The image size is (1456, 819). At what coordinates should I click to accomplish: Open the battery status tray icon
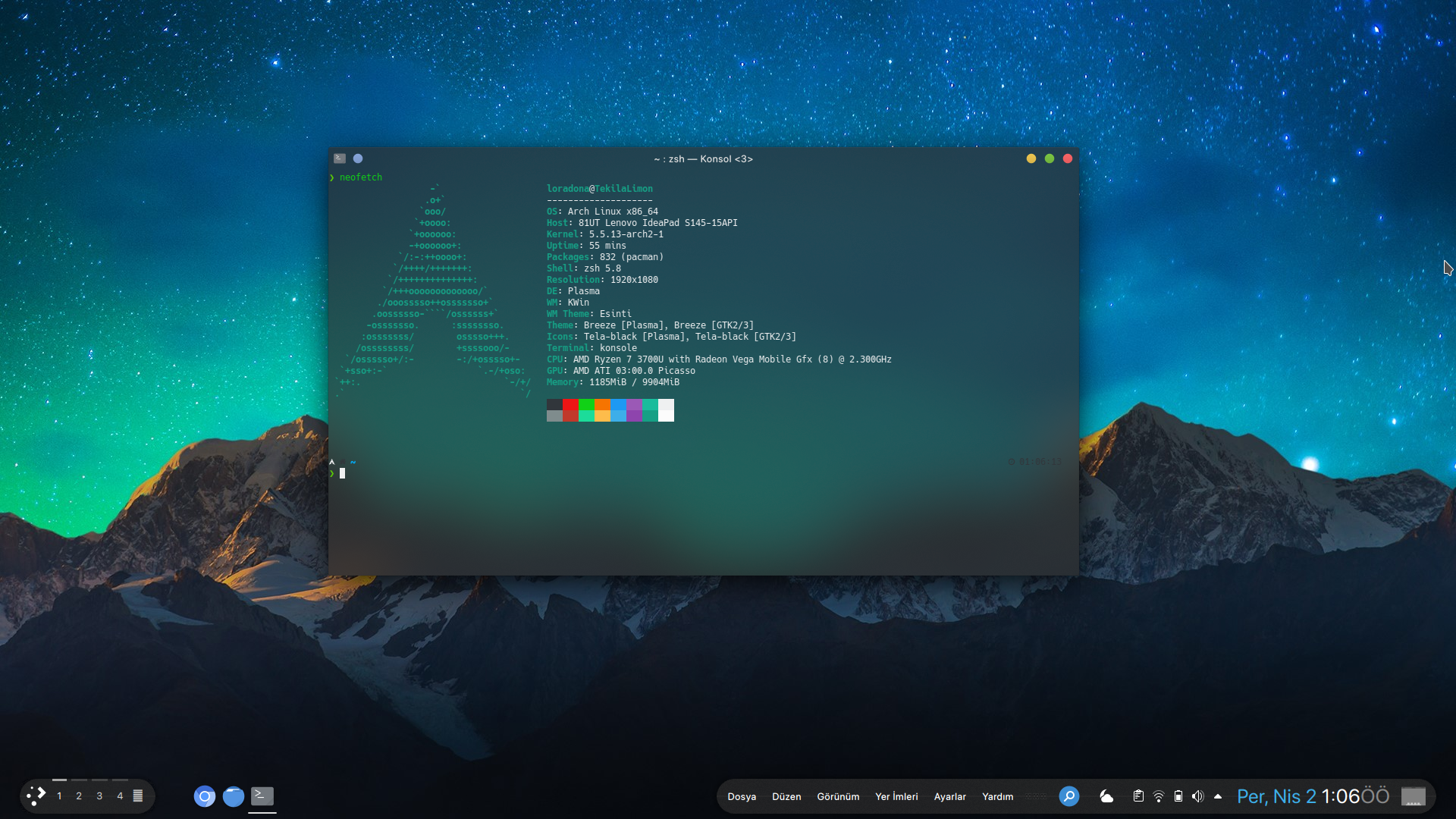click(x=1178, y=796)
